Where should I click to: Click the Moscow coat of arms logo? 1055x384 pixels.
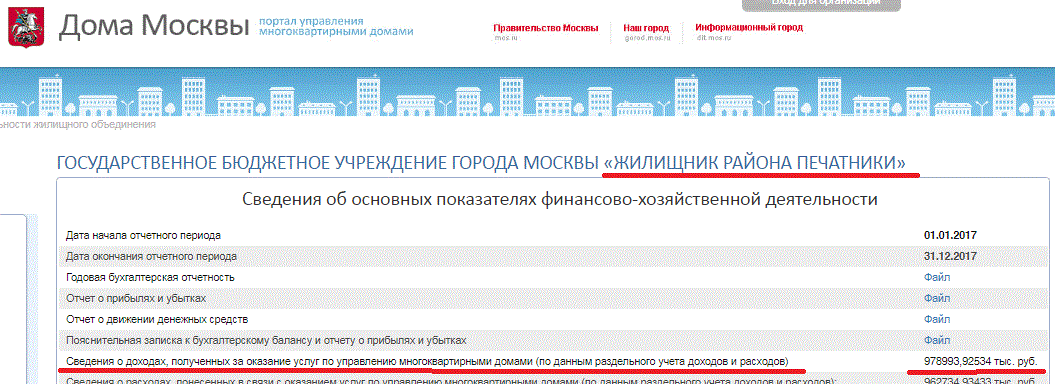coord(24,27)
